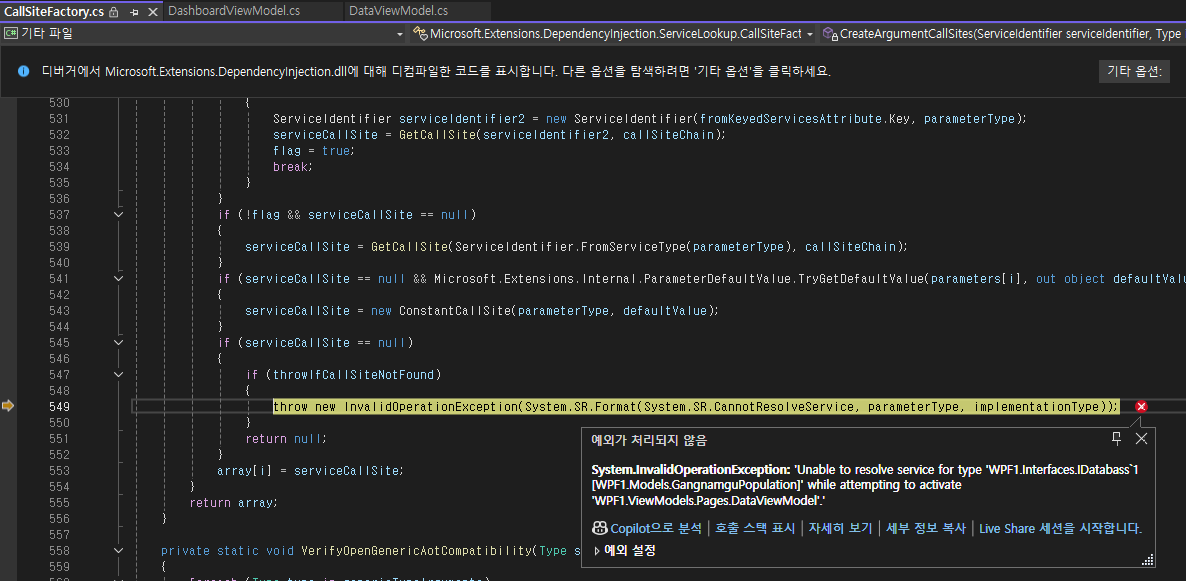Click the C# project icon in navigation bar

(x=11, y=33)
